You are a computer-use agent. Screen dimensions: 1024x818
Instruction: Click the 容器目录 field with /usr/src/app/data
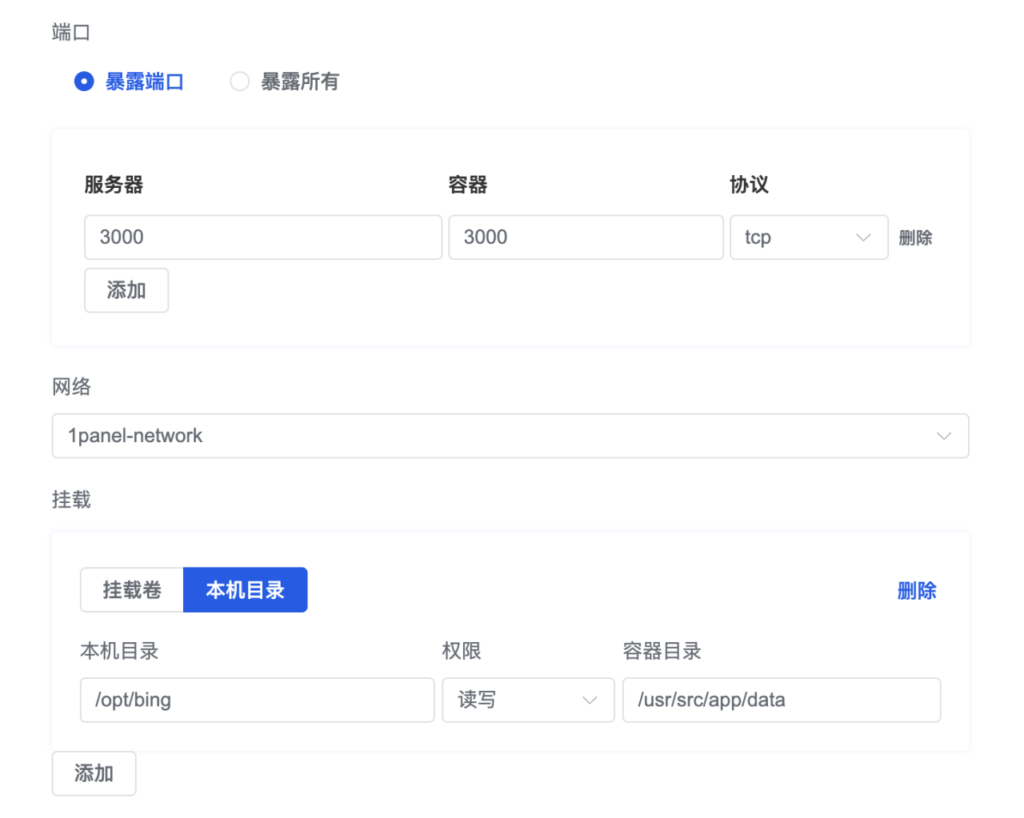pos(781,700)
